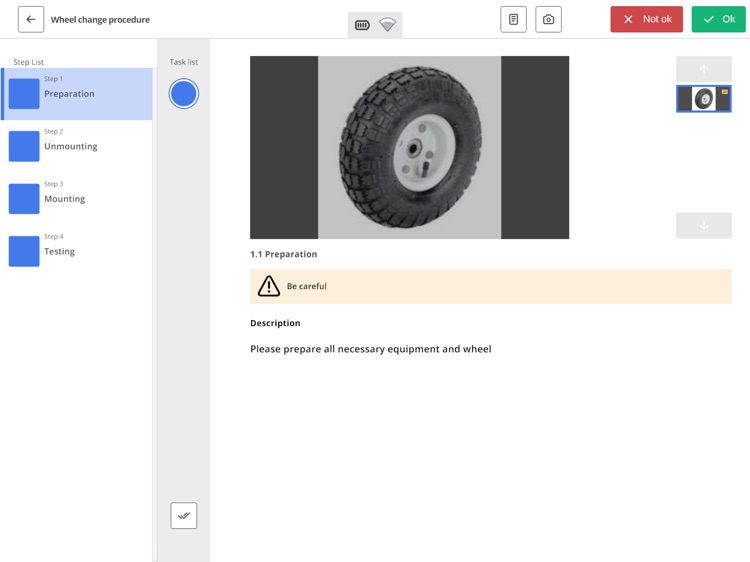Image resolution: width=750 pixels, height=562 pixels.
Task: Click the '1.1 Preparation' heading
Action: pos(284,254)
